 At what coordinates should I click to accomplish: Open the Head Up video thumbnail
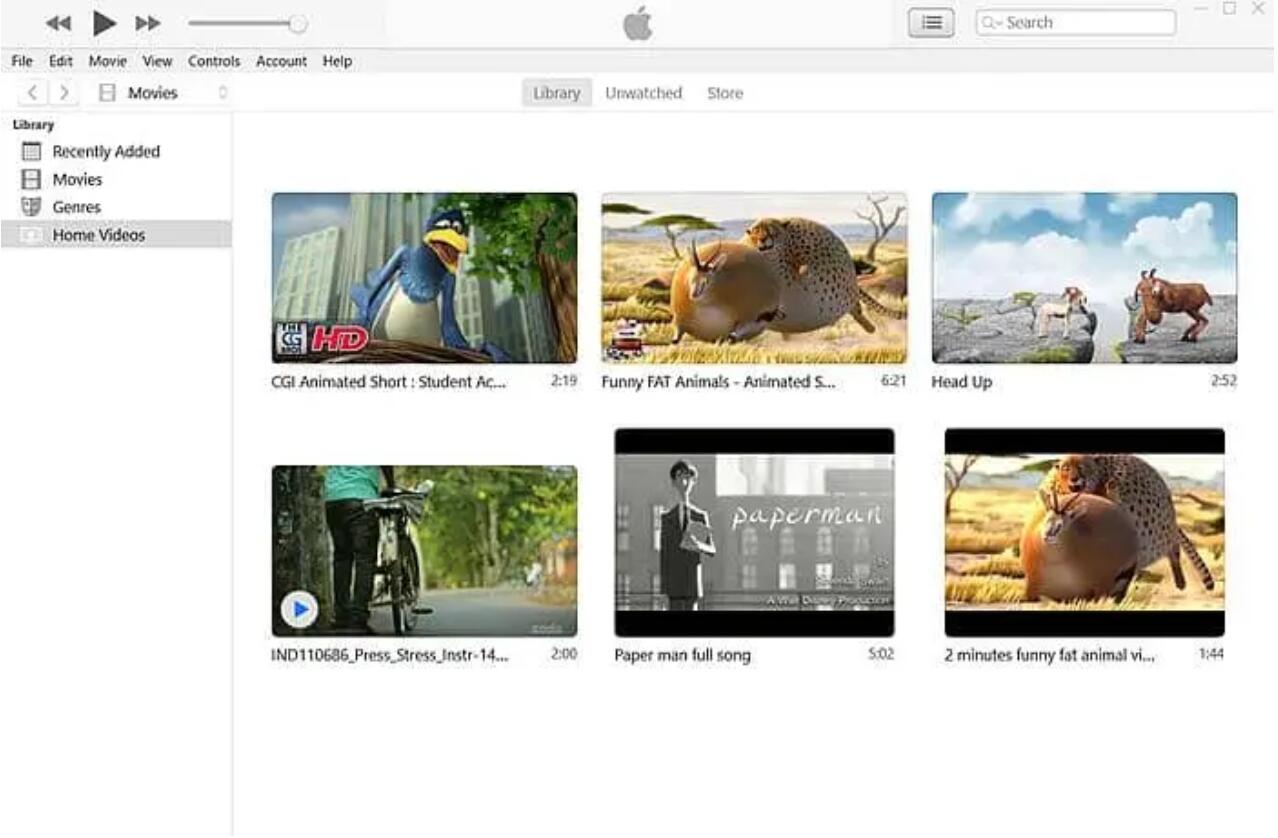[1084, 278]
